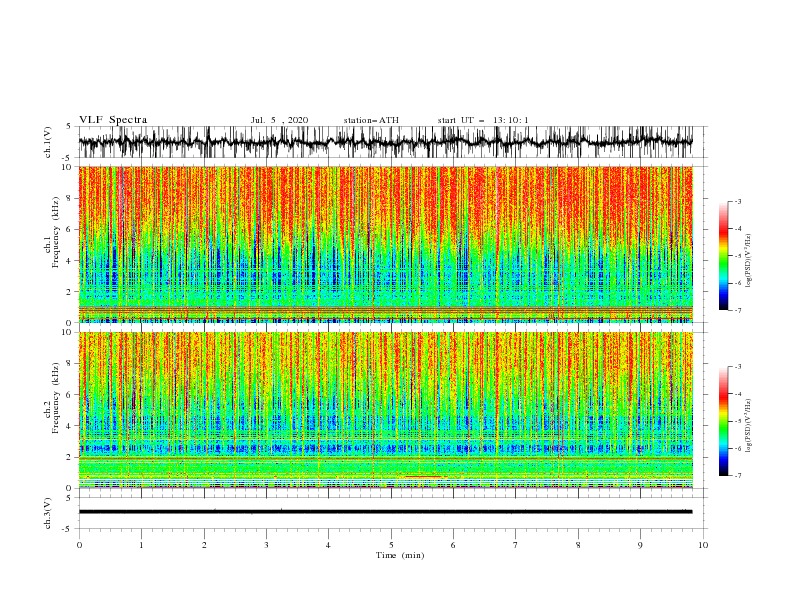
Task: Click the time axis tick label '5'
Action: point(391,545)
